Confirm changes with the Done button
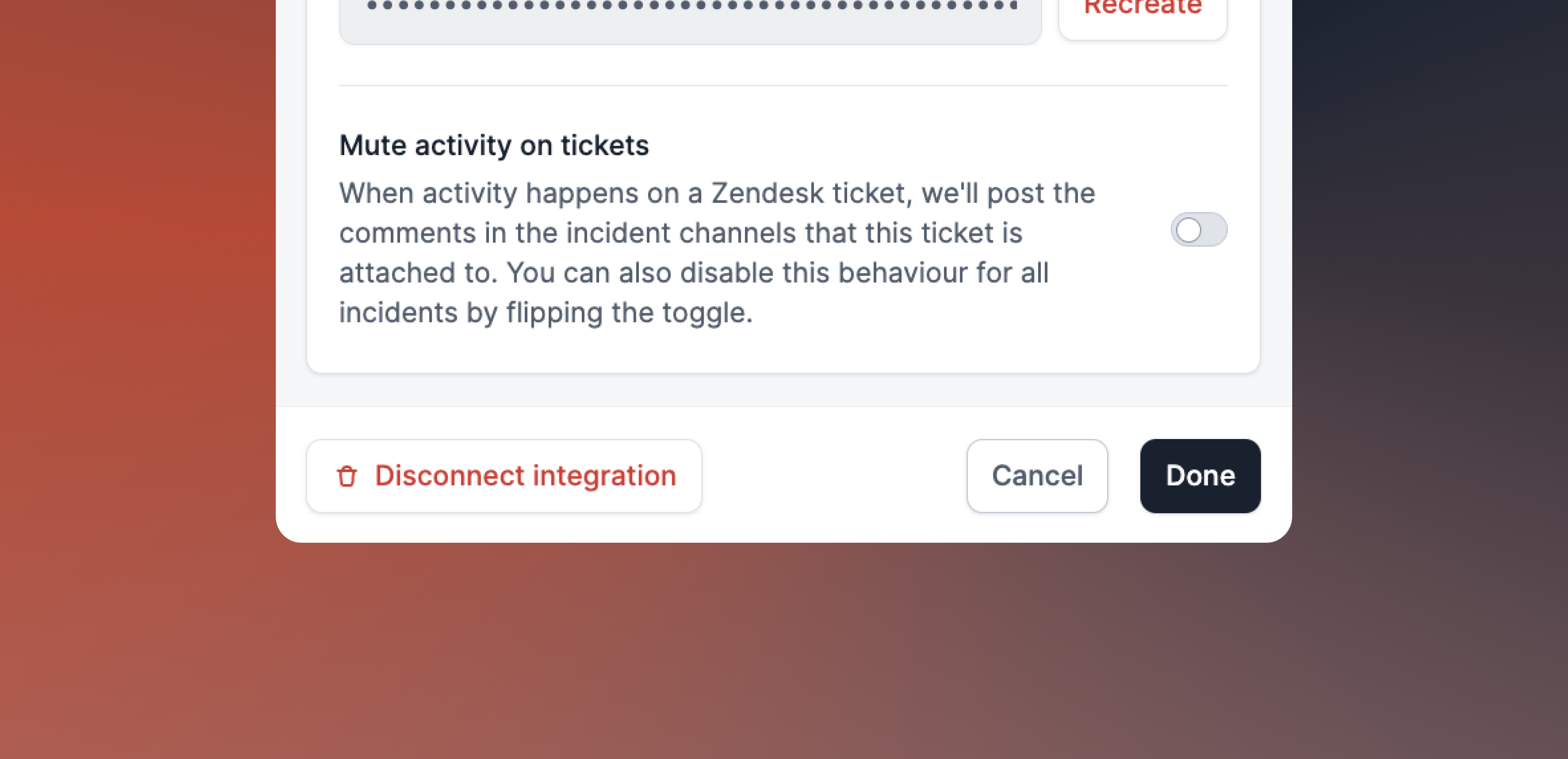1568x759 pixels. tap(1200, 476)
